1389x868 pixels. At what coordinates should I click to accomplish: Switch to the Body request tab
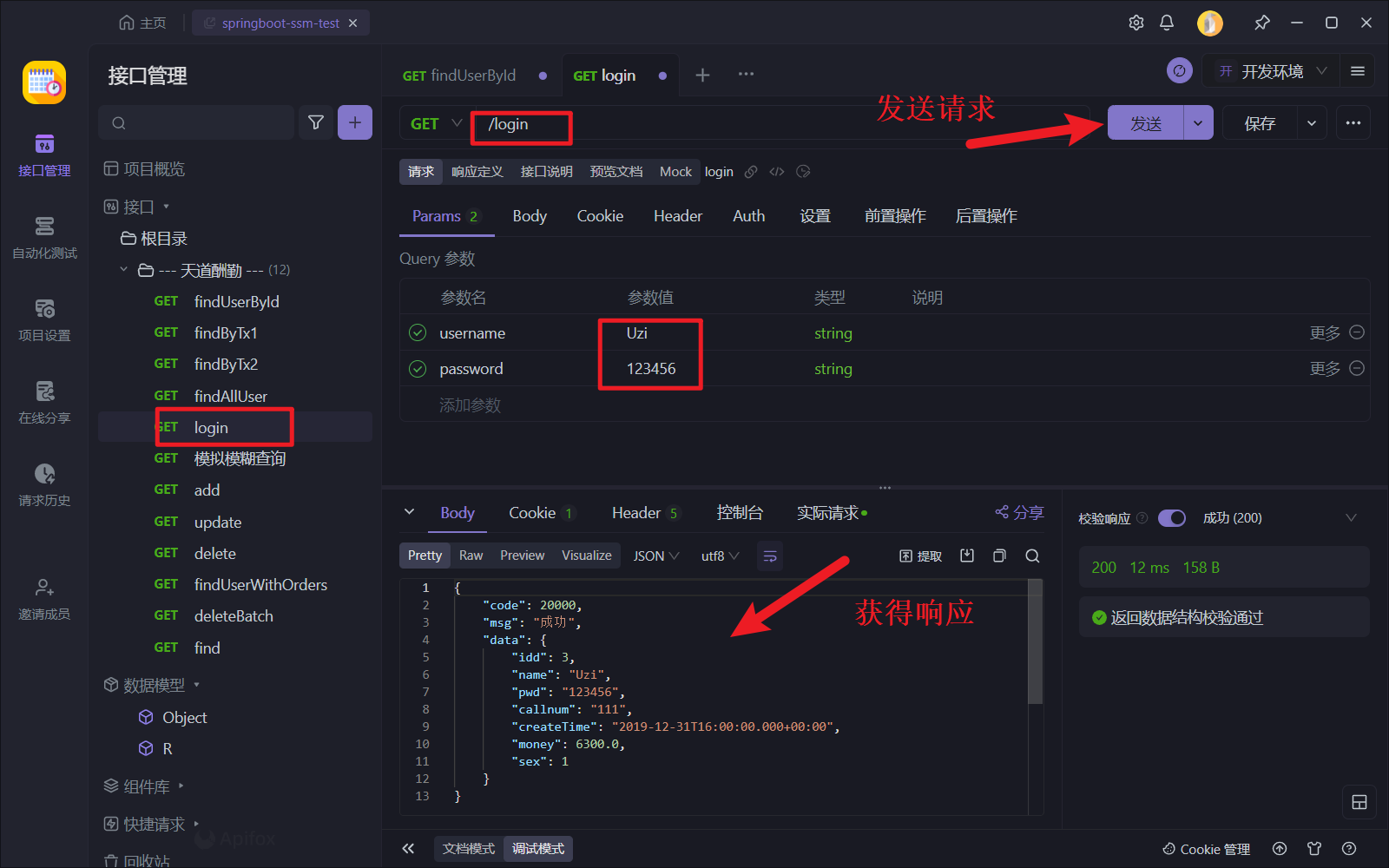pos(530,216)
